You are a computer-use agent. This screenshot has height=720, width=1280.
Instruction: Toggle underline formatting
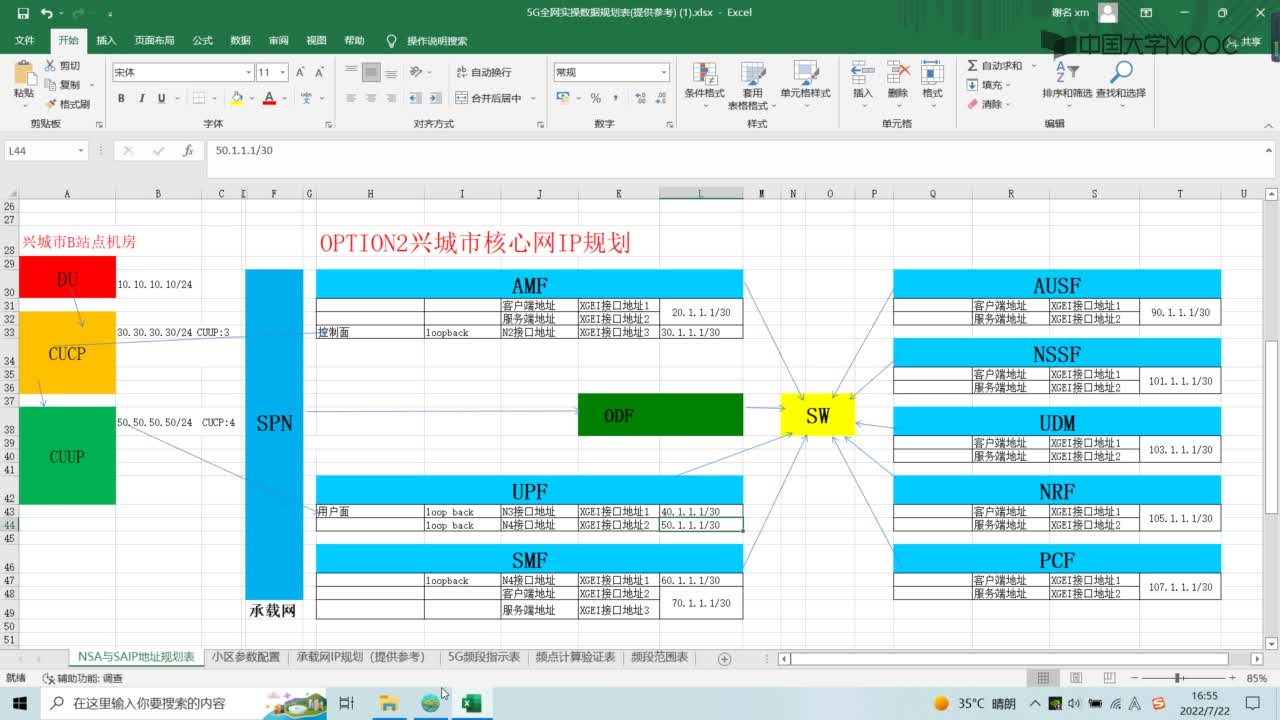pyautogui.click(x=160, y=98)
